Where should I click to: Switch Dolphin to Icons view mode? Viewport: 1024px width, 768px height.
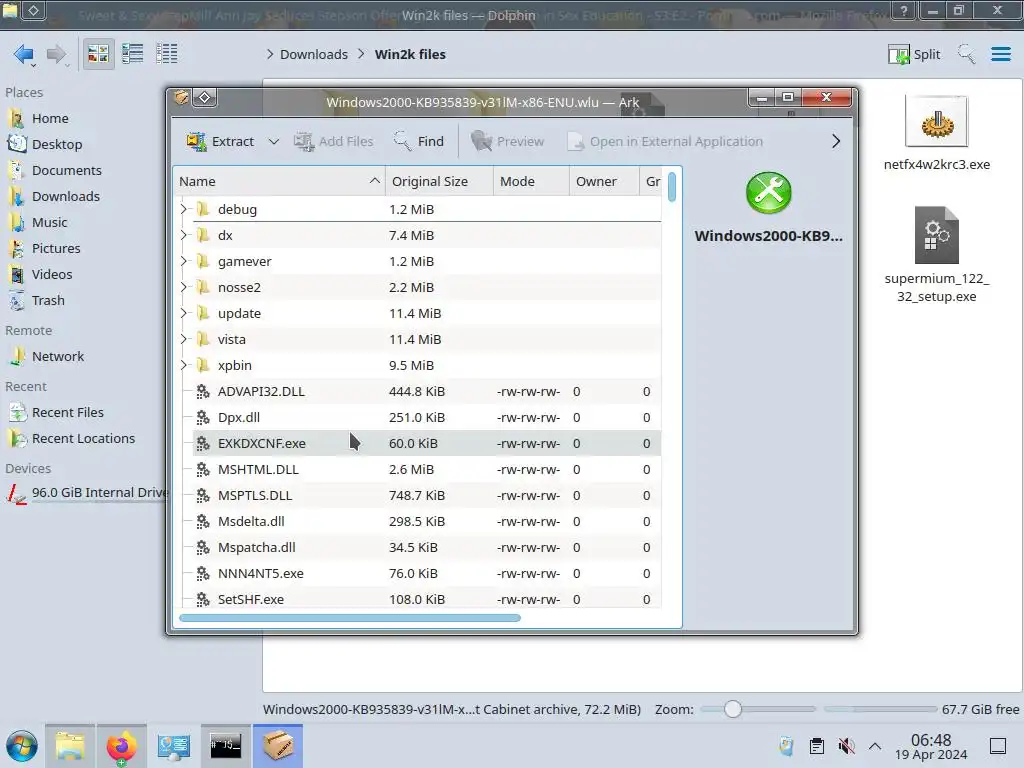(98, 54)
